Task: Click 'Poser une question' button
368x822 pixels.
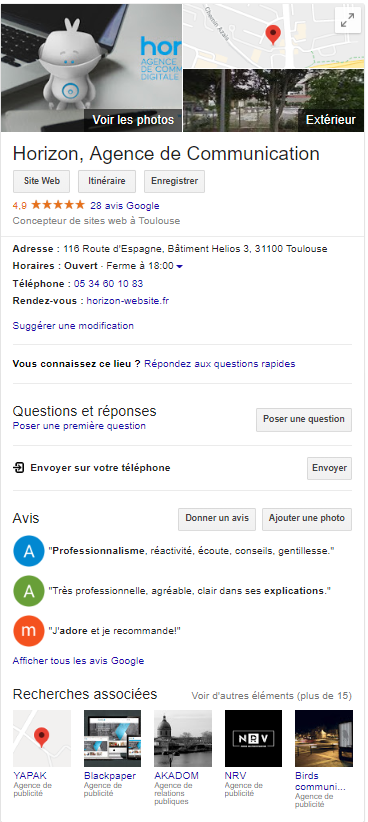Action: [x=304, y=419]
